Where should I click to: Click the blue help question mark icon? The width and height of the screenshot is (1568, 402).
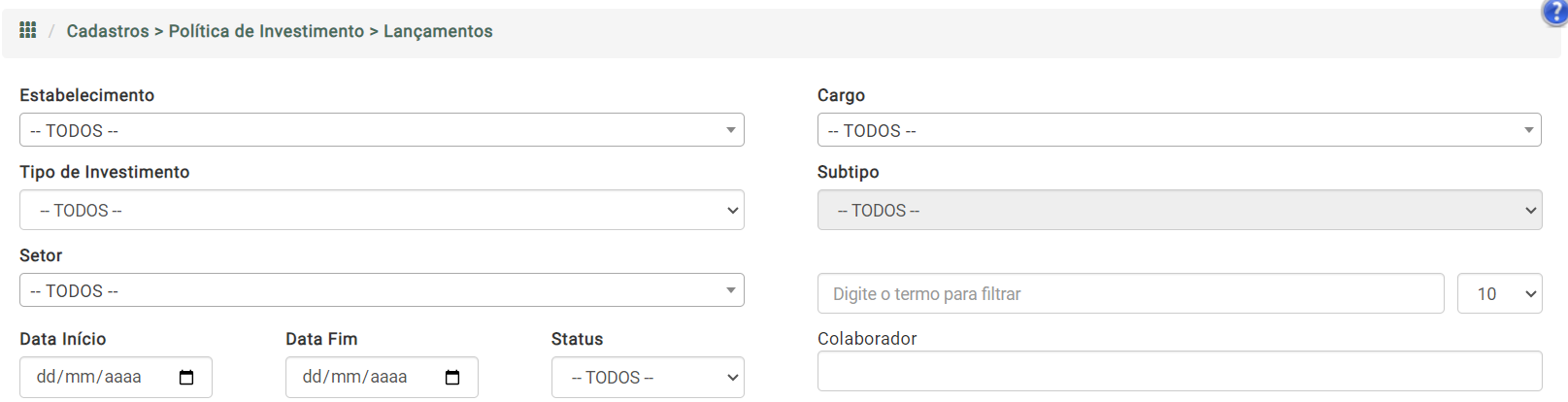coord(1555,12)
